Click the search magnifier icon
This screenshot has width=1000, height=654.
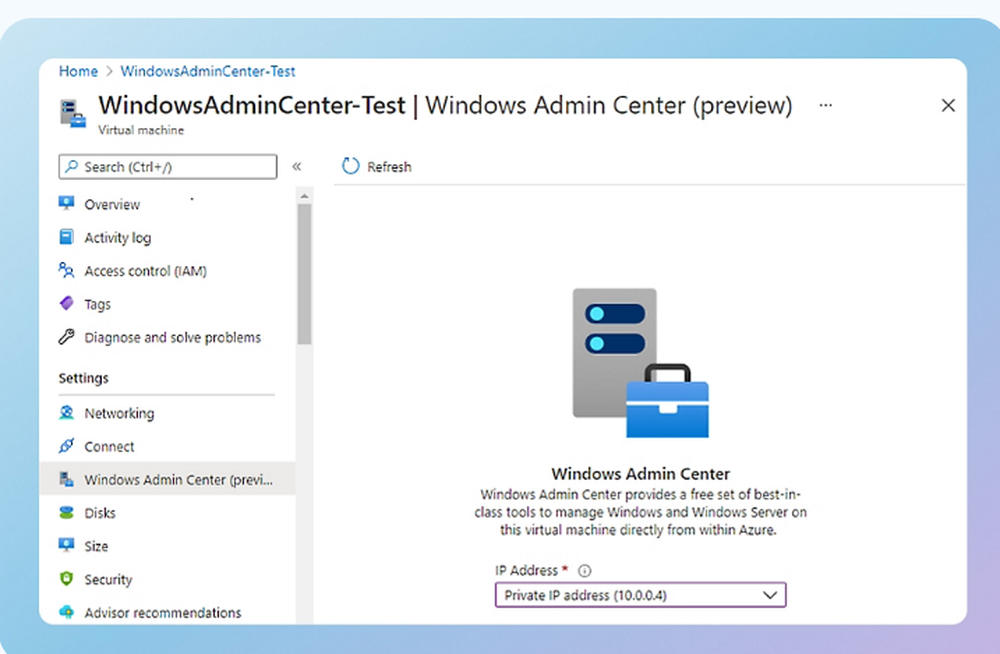(71, 167)
